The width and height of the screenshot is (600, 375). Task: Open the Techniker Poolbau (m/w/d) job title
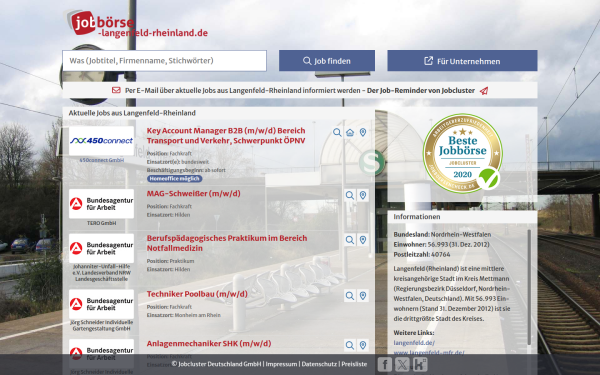tap(197, 294)
